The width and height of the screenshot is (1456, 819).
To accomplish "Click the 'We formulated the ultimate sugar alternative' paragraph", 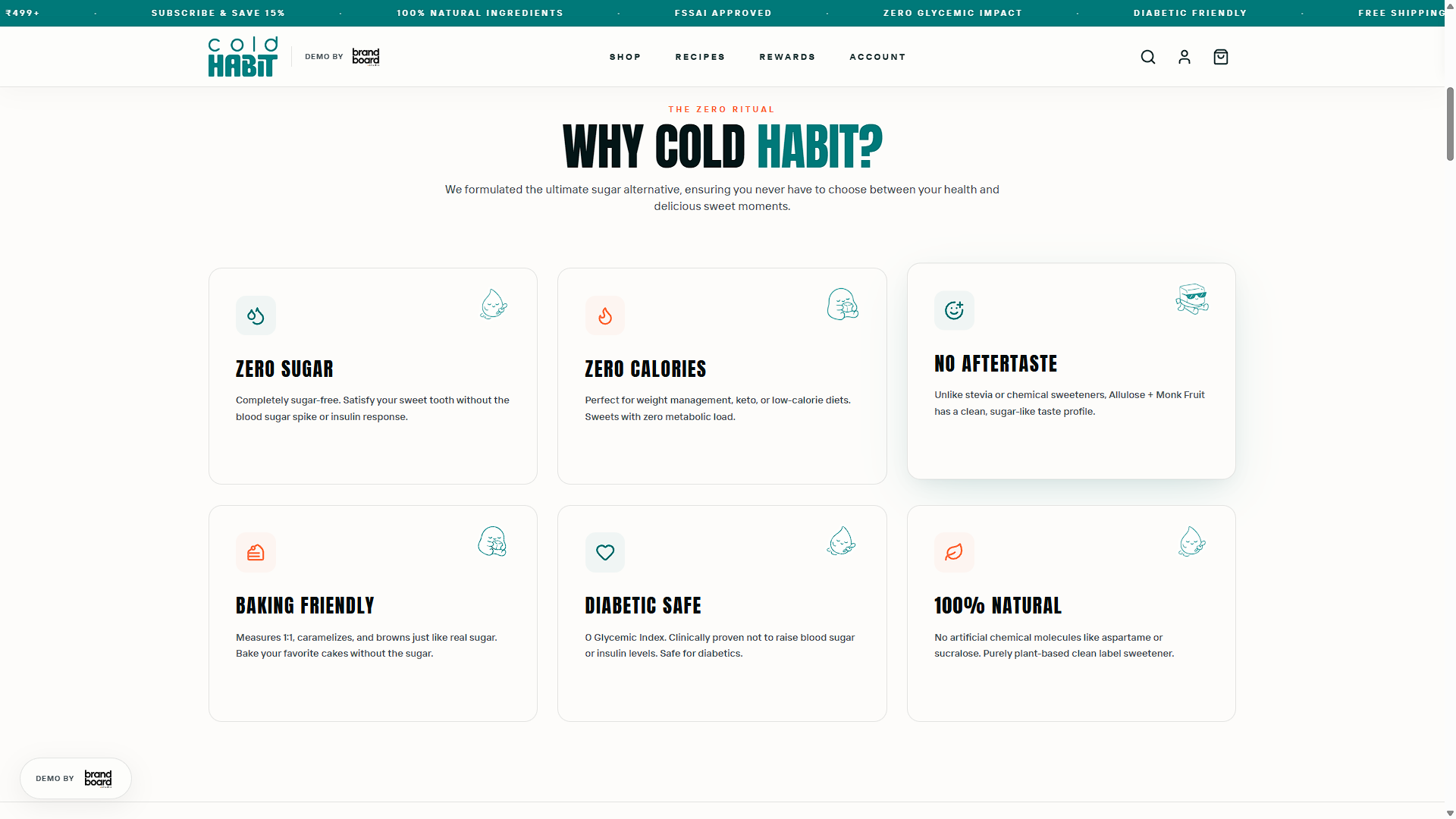I will (x=722, y=198).
